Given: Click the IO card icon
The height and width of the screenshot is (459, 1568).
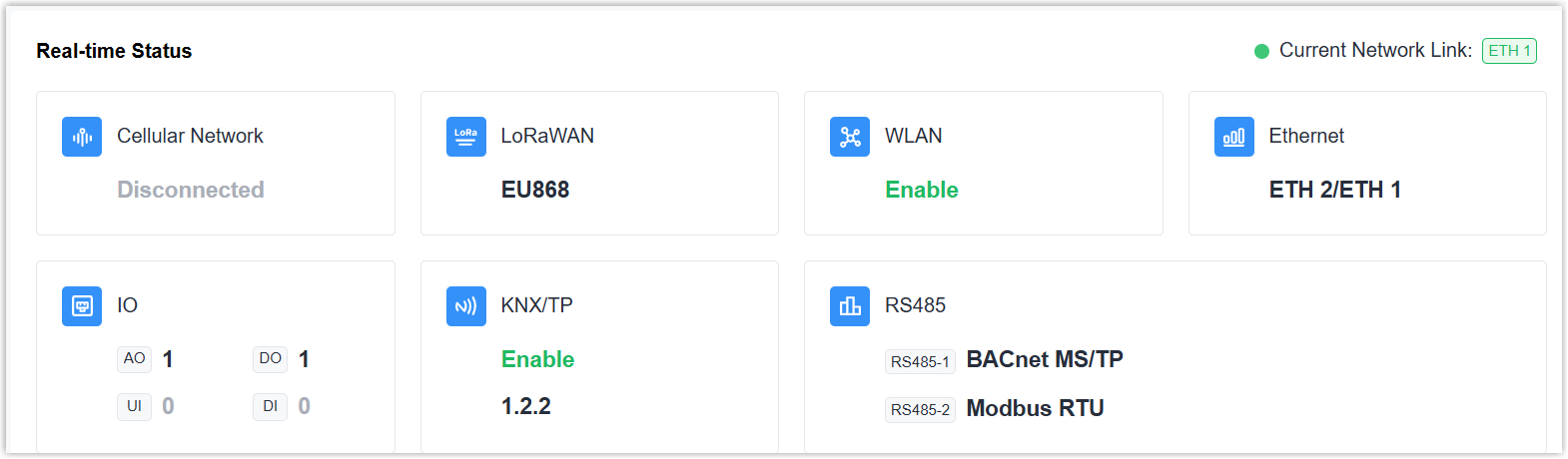Looking at the screenshot, I should pos(82,306).
